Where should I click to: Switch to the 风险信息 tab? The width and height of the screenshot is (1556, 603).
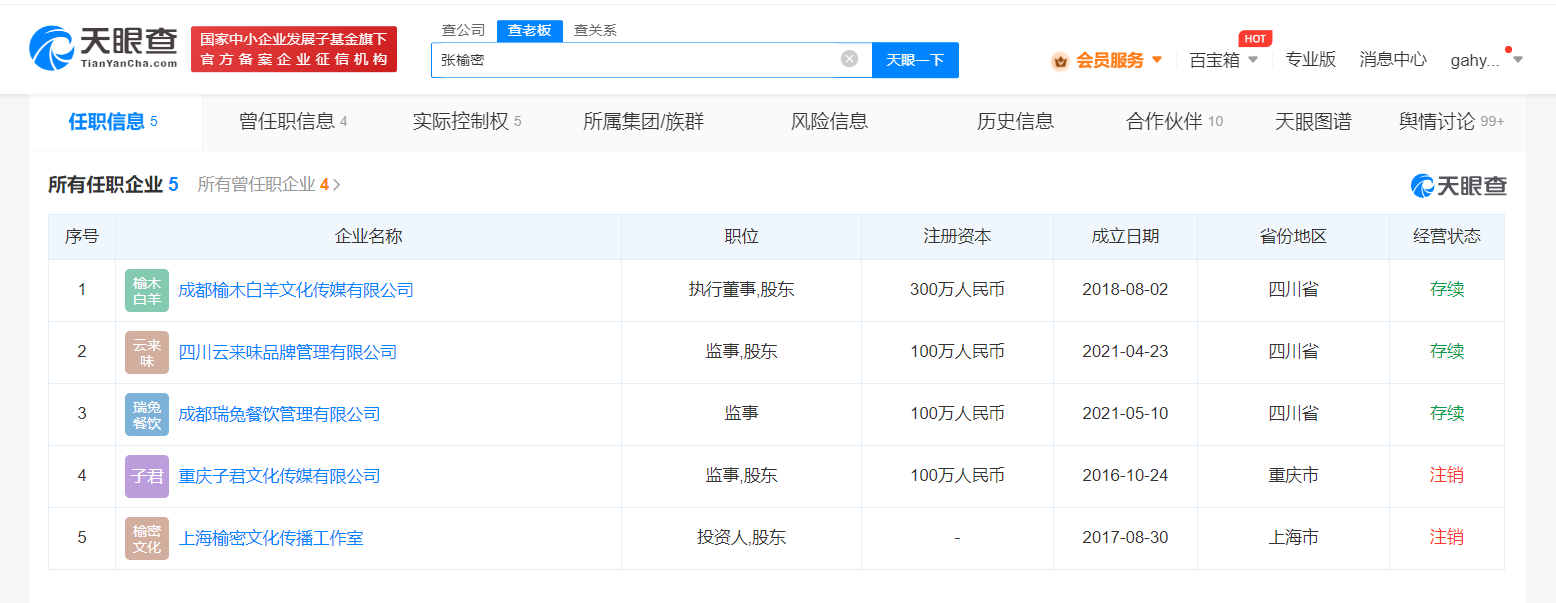(828, 121)
